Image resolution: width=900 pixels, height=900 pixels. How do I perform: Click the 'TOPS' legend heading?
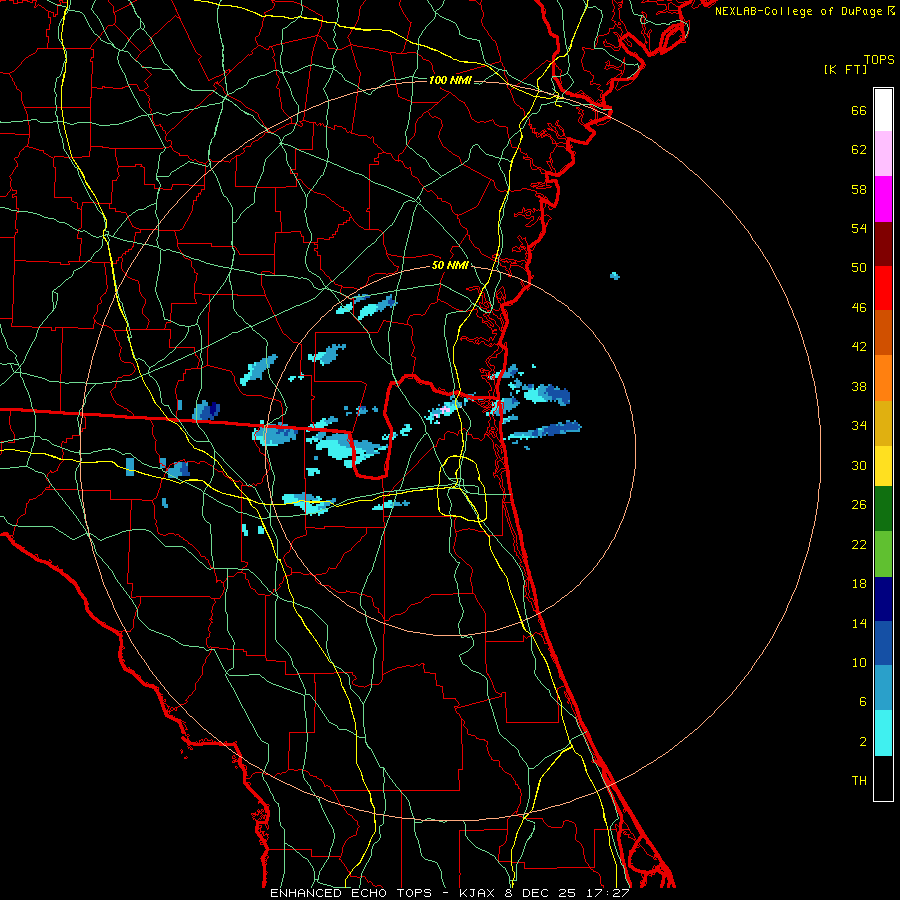(879, 60)
